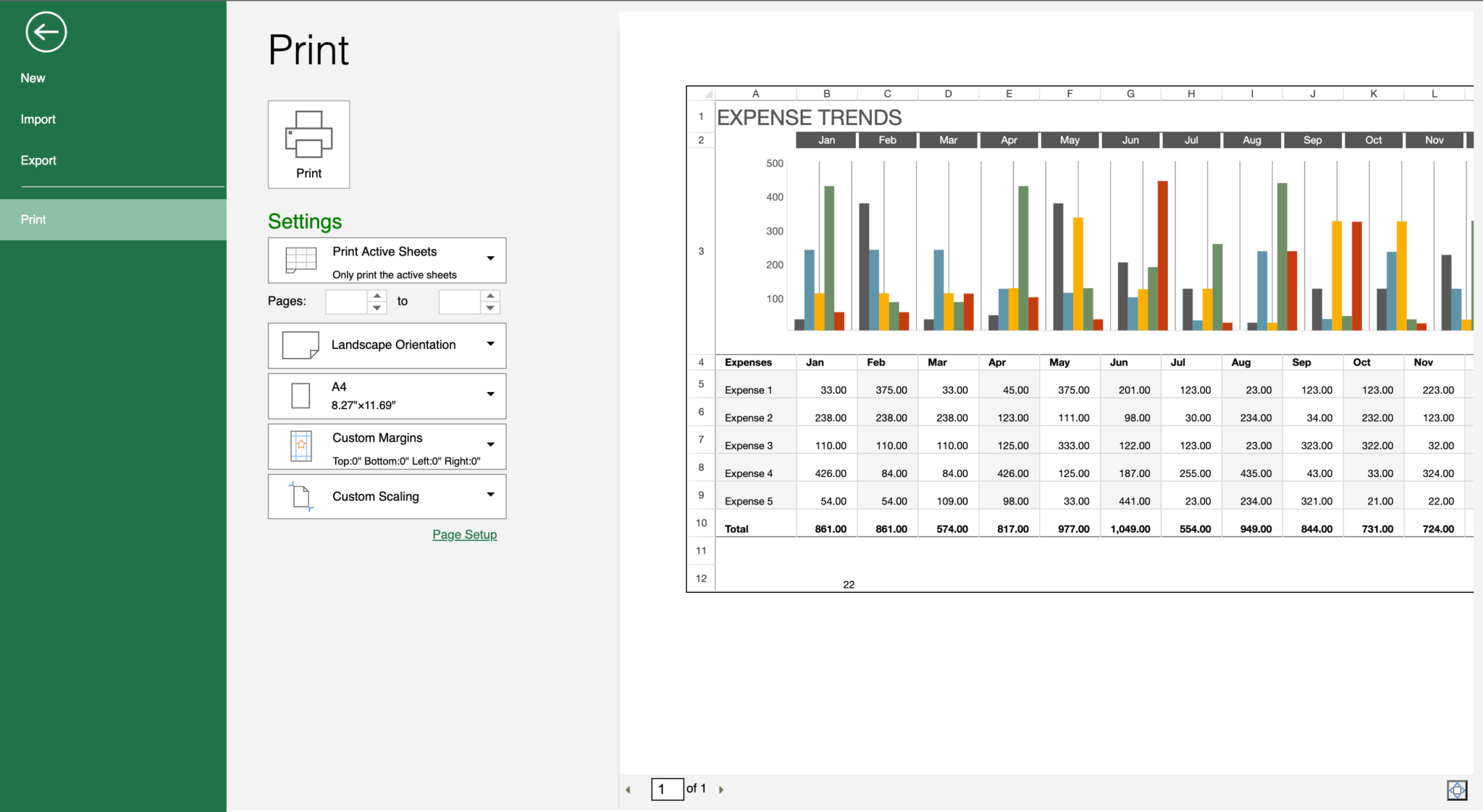The width and height of the screenshot is (1483, 812).
Task: Click the next page arrow in preview
Action: pos(721,789)
